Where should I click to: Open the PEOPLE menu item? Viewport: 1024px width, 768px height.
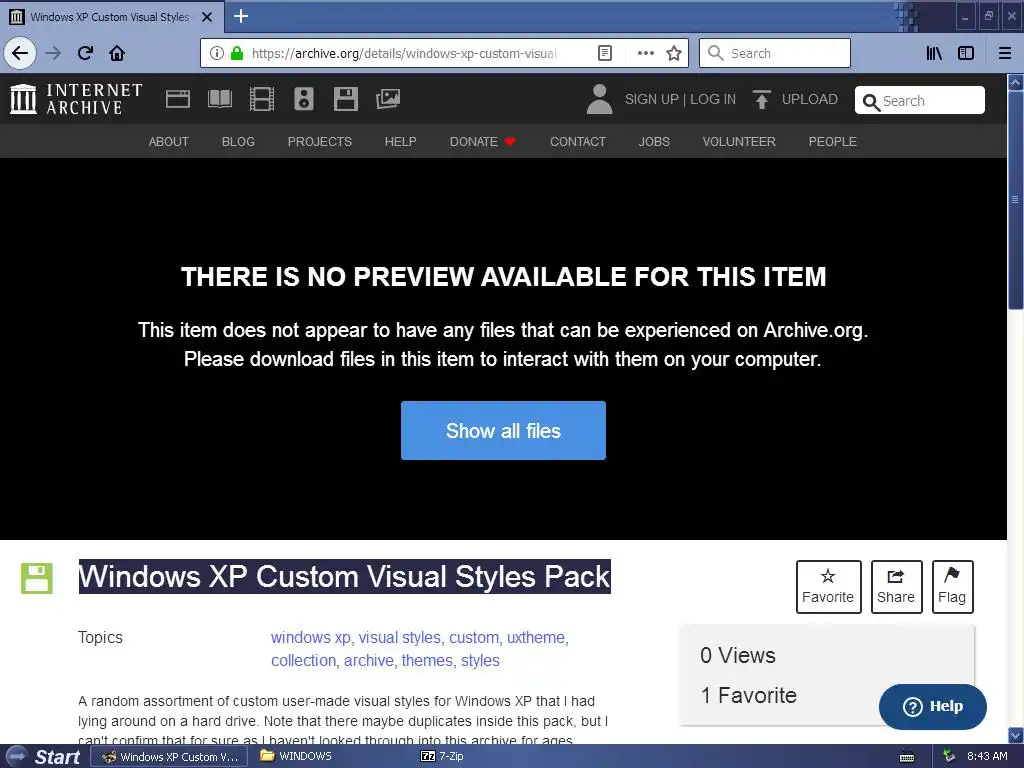tap(833, 142)
